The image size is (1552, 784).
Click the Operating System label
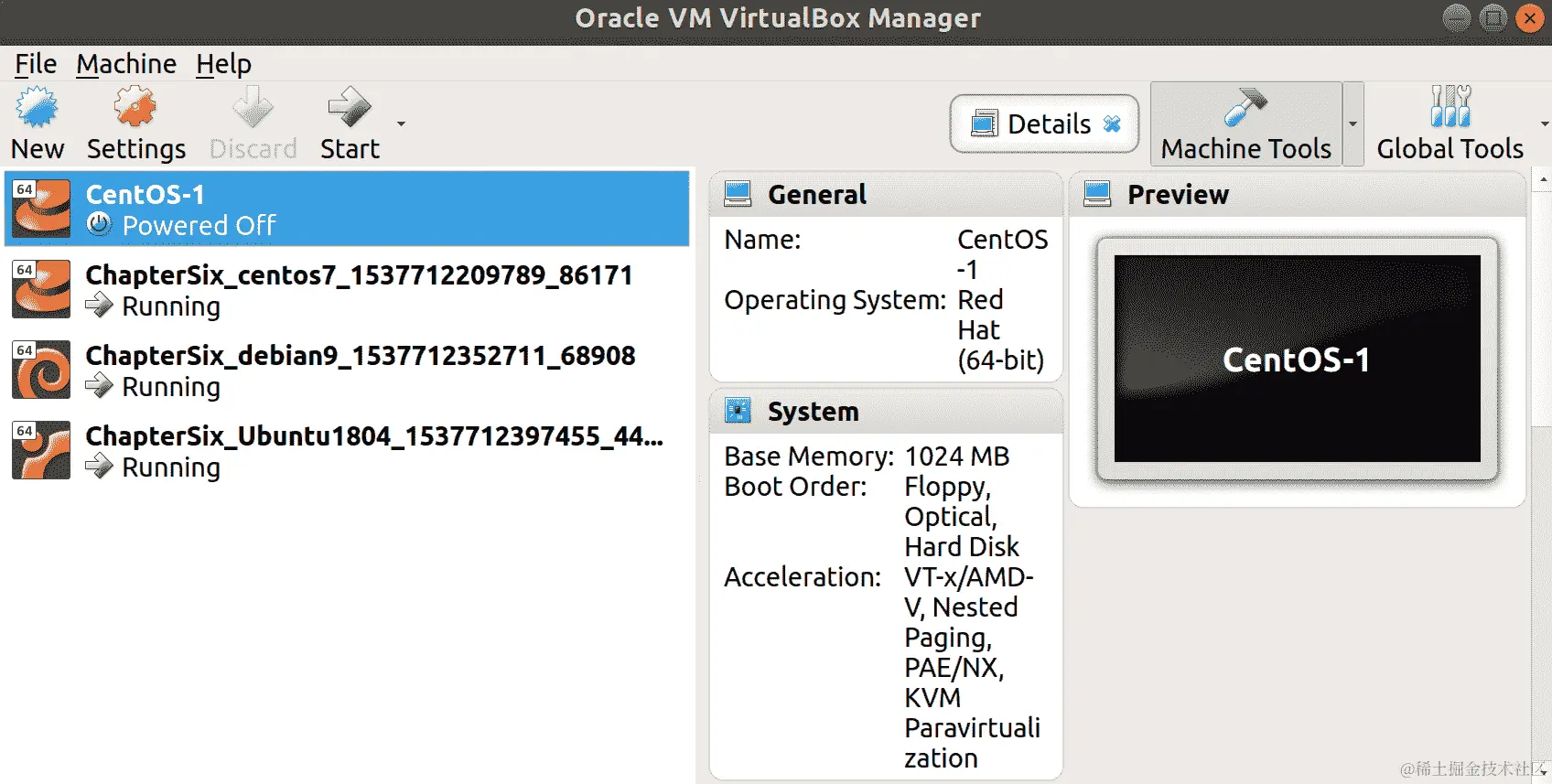point(835,300)
